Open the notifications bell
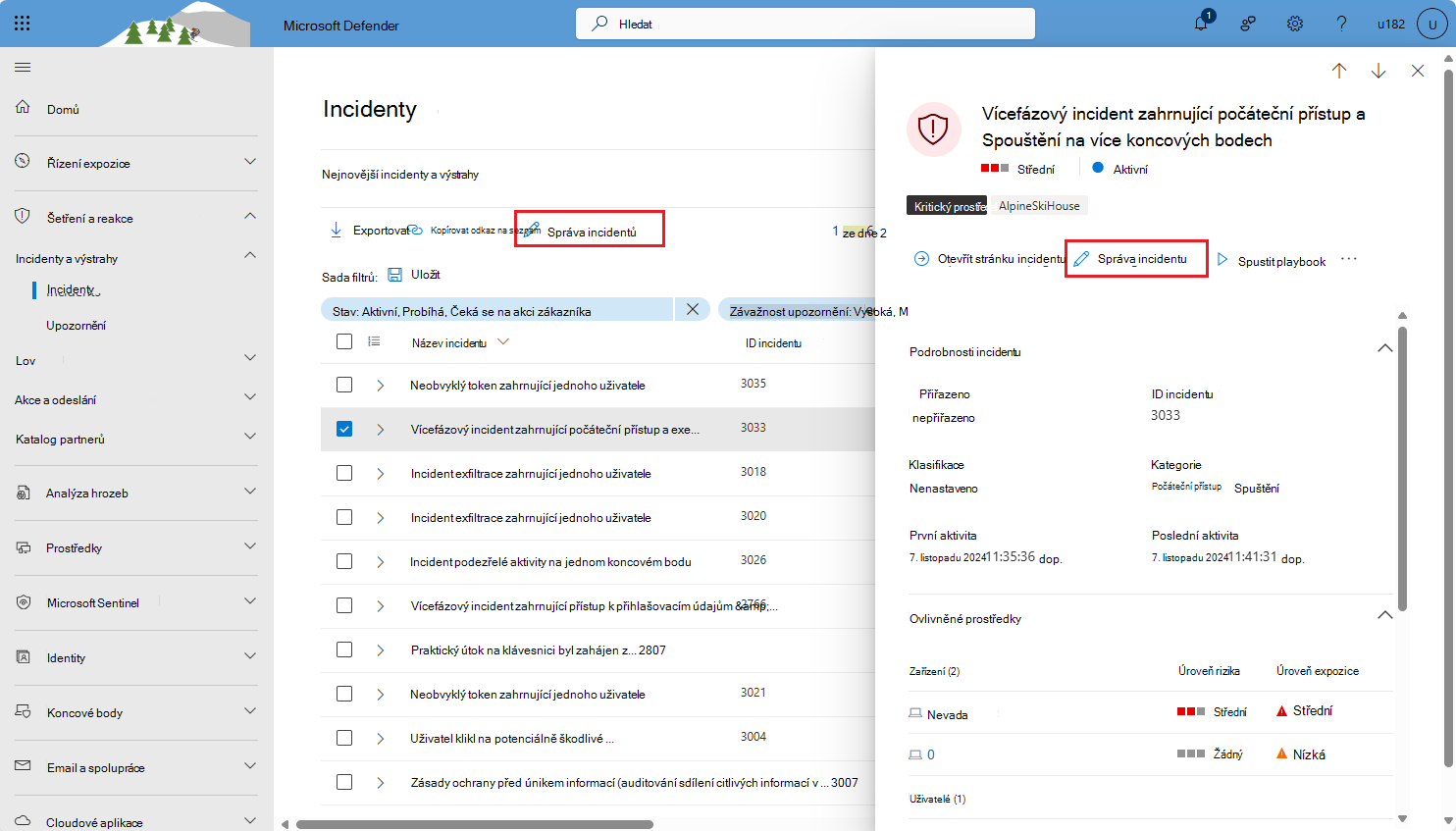Viewport: 1456px width, 831px height. pos(1200,24)
